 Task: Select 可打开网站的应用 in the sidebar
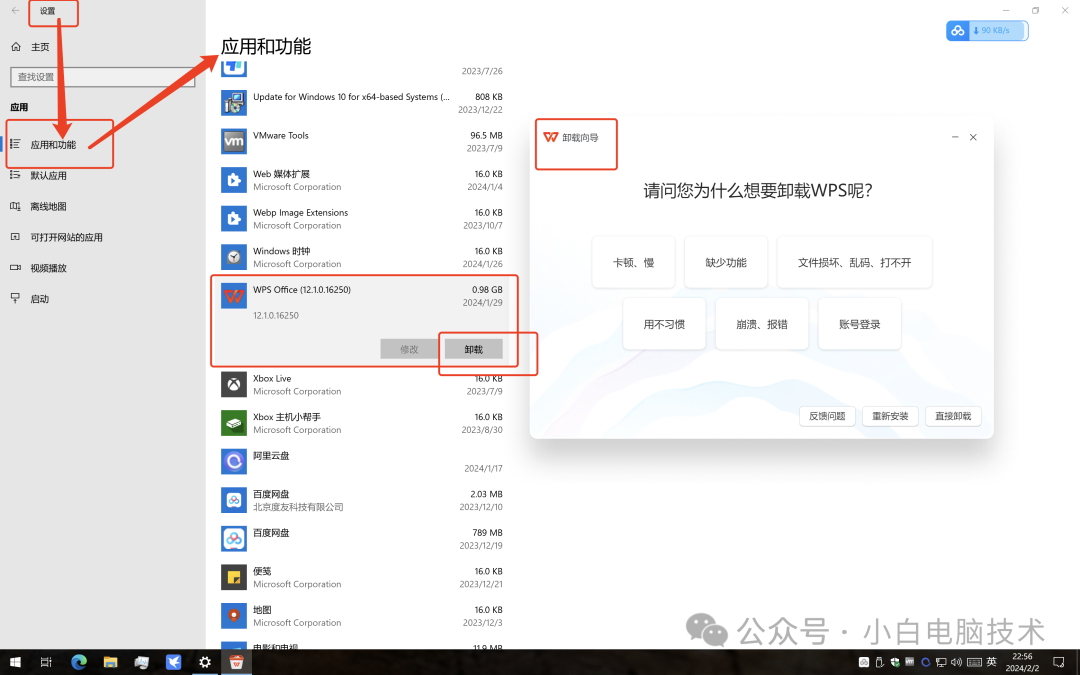(x=66, y=238)
